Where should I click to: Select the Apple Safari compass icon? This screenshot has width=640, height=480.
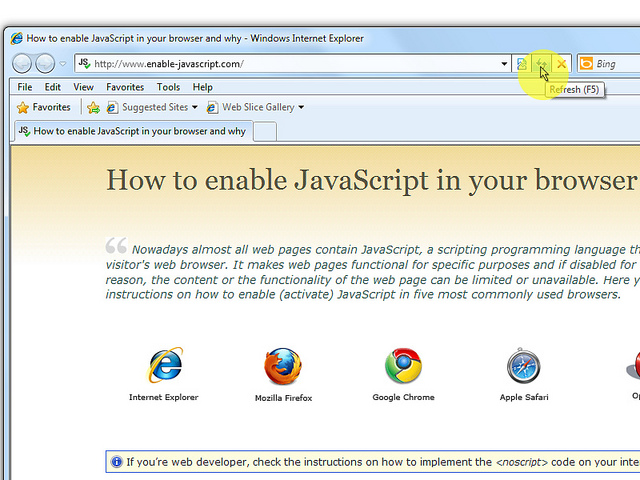pos(524,367)
